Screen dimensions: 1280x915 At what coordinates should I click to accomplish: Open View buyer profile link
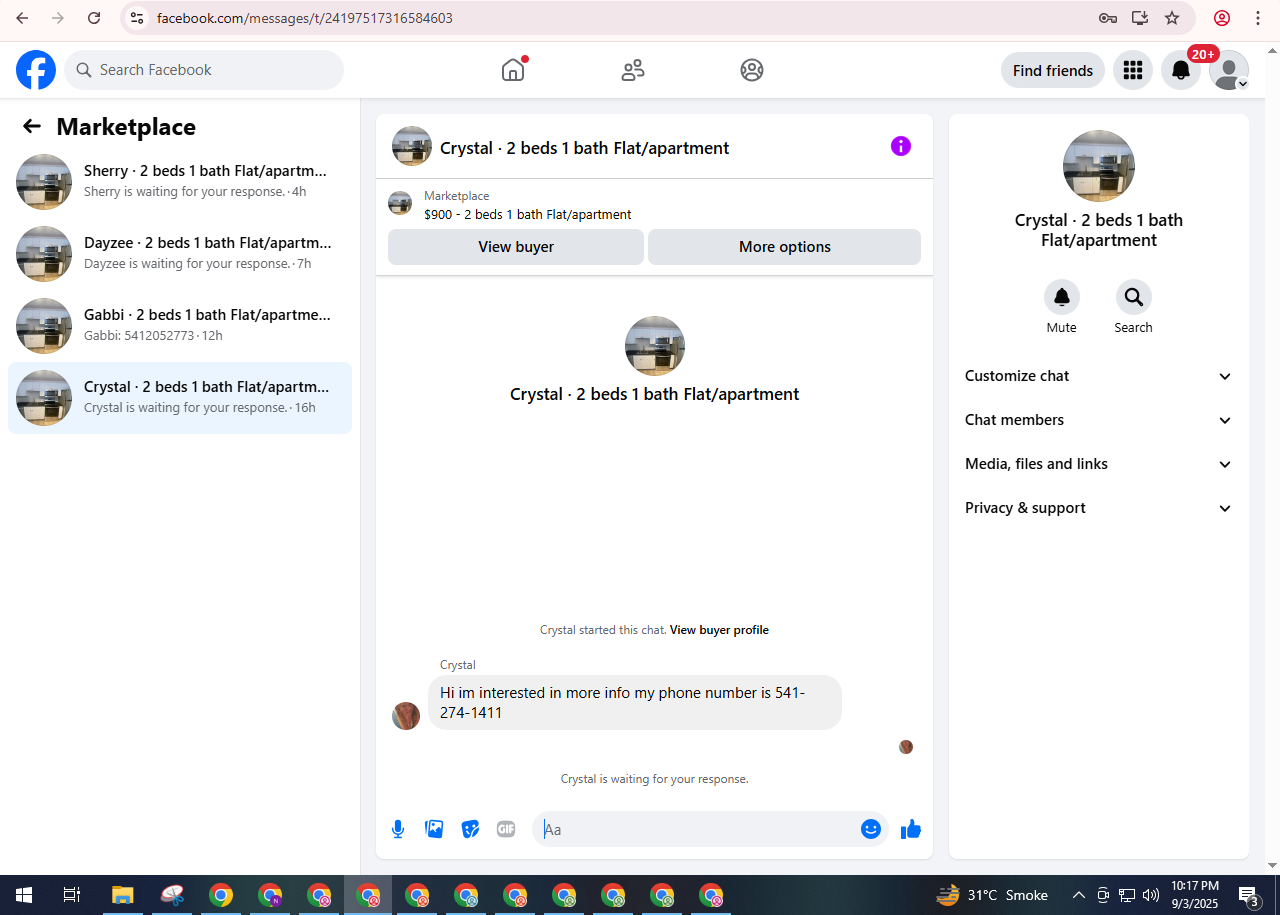pos(719,630)
